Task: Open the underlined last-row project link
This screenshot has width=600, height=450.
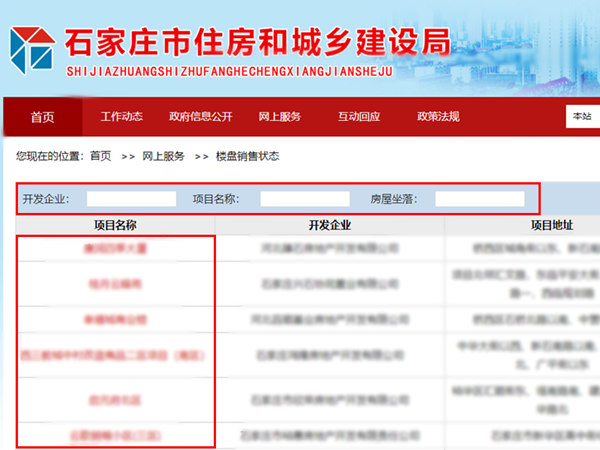Action: [115, 435]
